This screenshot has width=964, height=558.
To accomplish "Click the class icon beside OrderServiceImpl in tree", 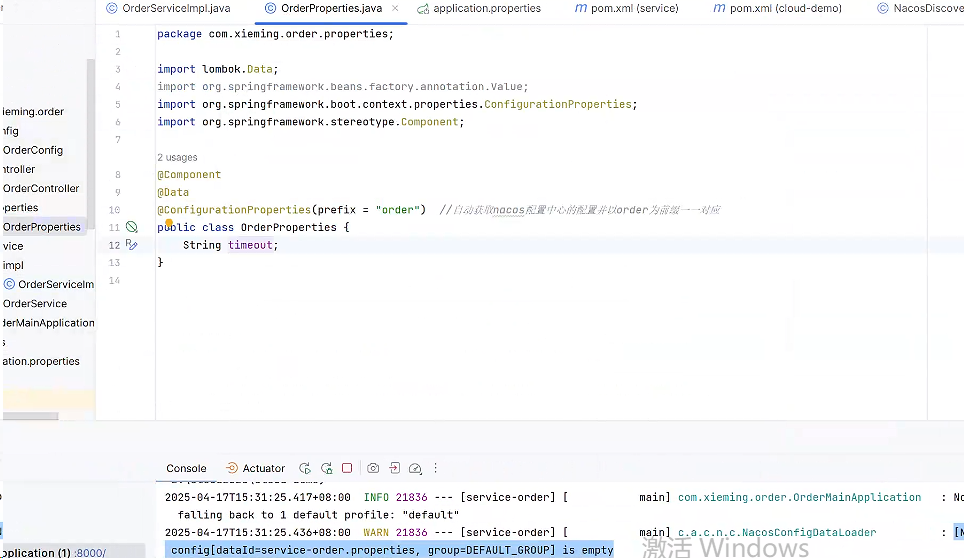I will (9, 284).
